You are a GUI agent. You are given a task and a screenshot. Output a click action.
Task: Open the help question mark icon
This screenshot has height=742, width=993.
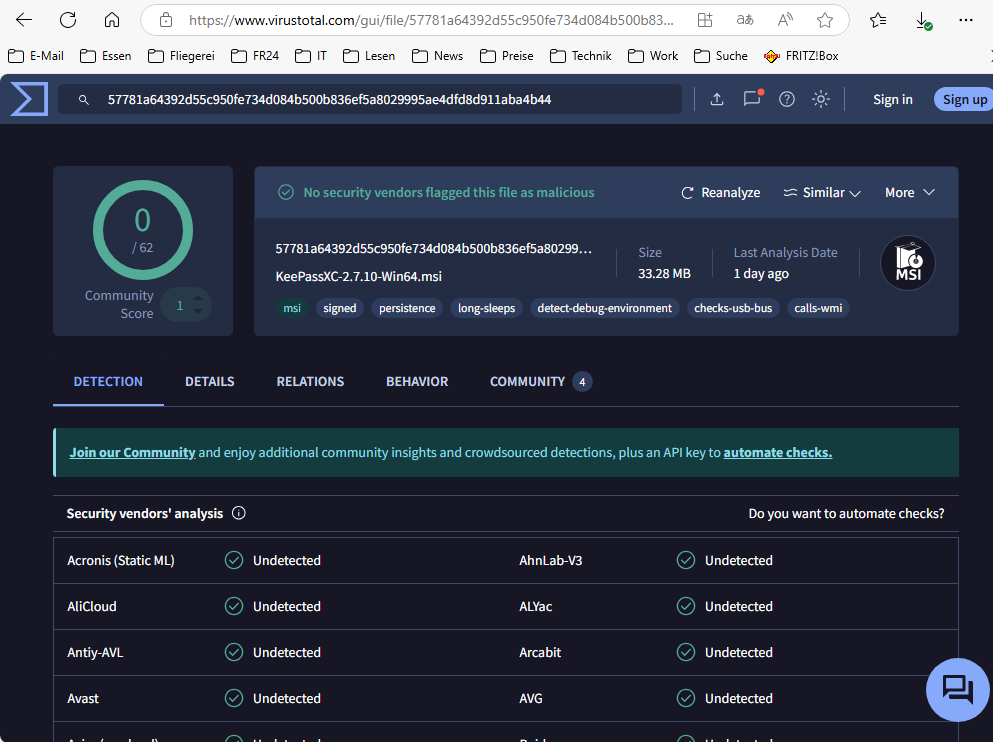coord(787,99)
